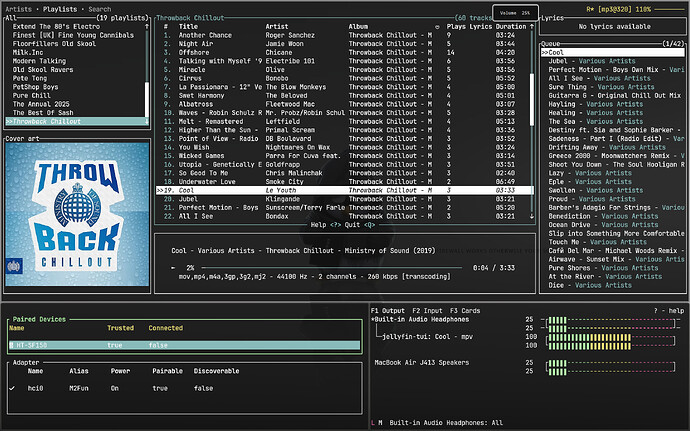Select playlist 'Modern Talking'
690x431 pixels.
[x=39, y=61]
